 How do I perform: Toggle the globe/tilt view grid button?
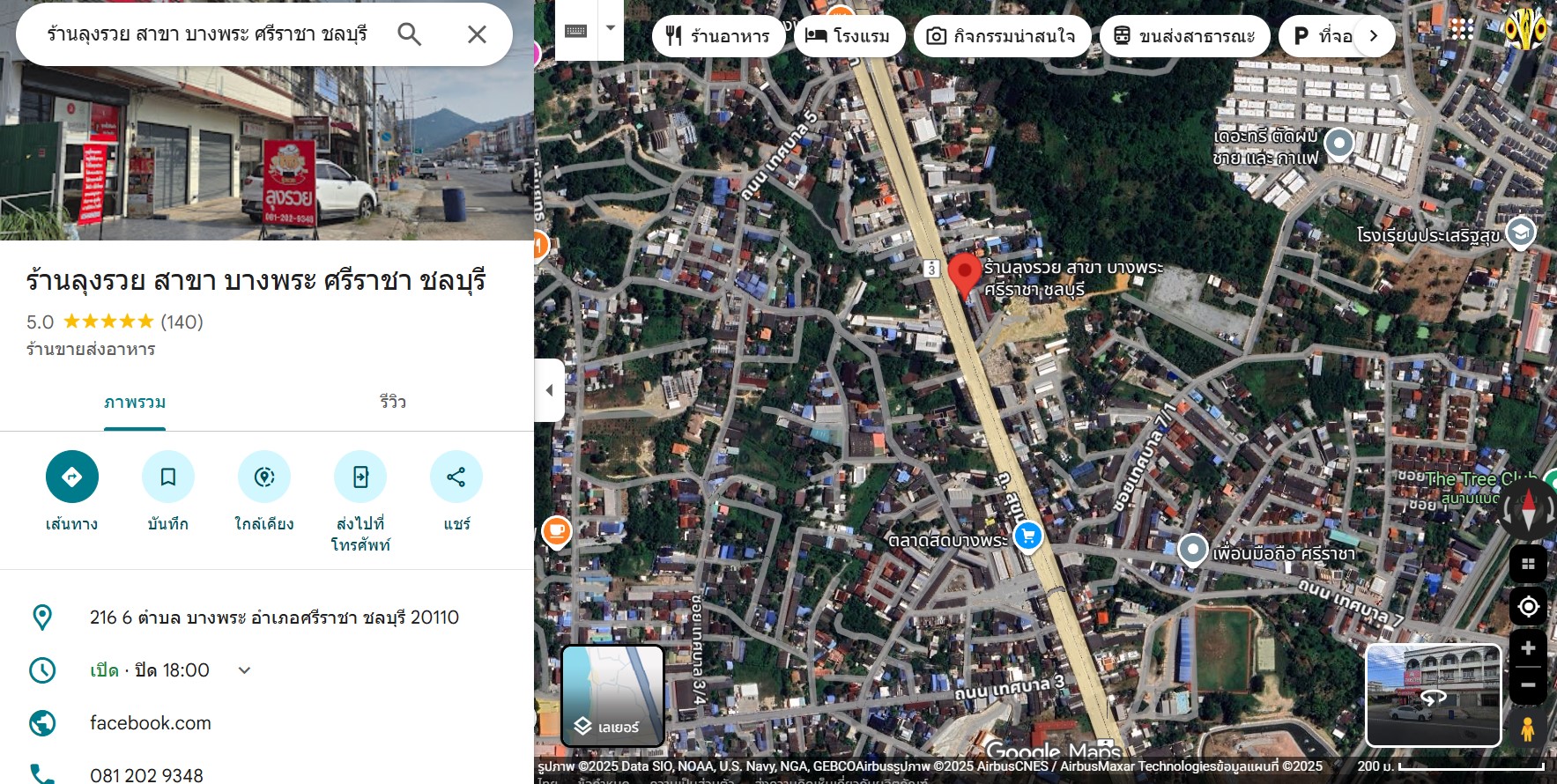pos(1528,564)
